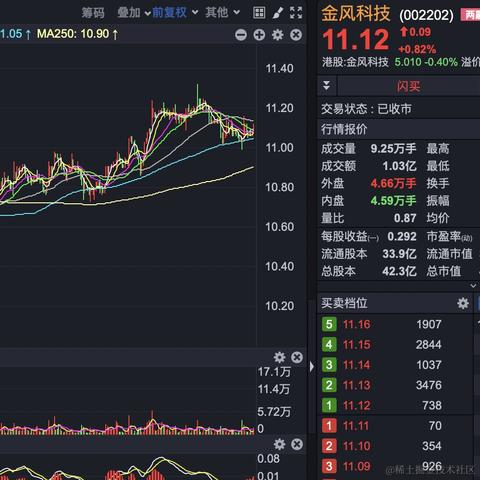Select buy level 2 price 11.10

(x=357, y=446)
